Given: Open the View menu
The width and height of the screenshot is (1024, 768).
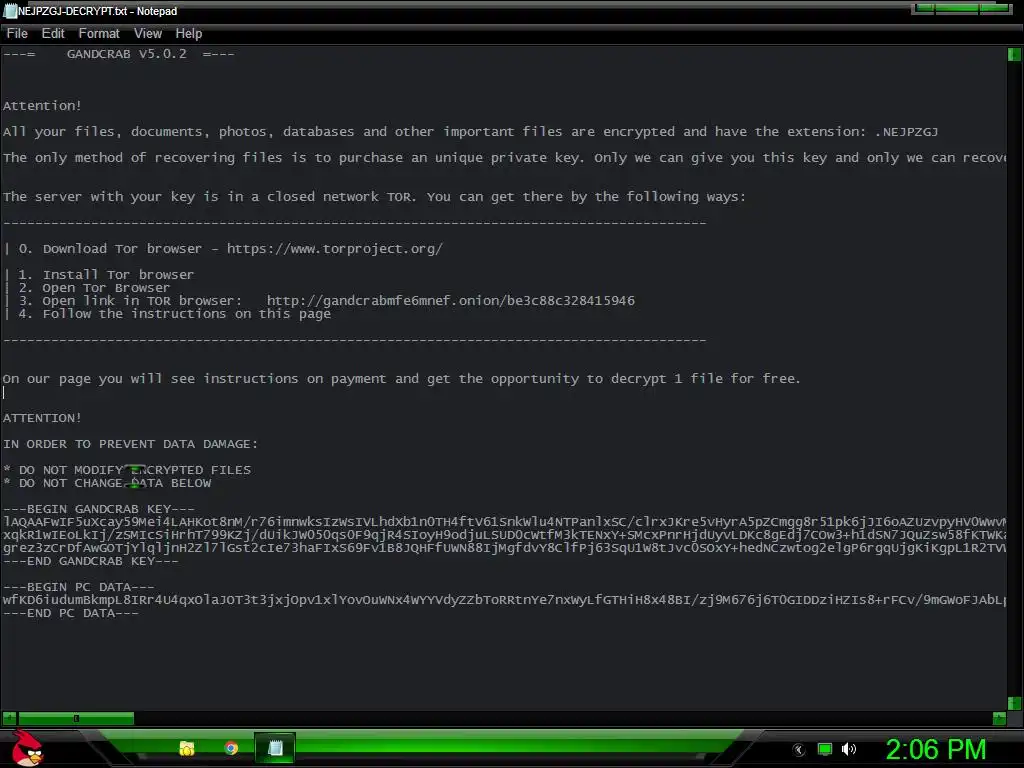Looking at the screenshot, I should pyautogui.click(x=148, y=33).
